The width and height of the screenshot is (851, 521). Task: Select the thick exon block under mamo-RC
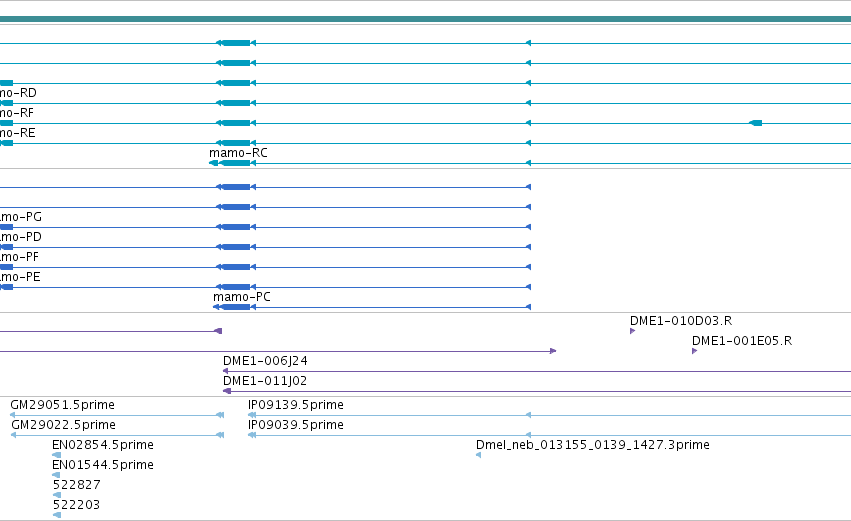click(x=236, y=163)
